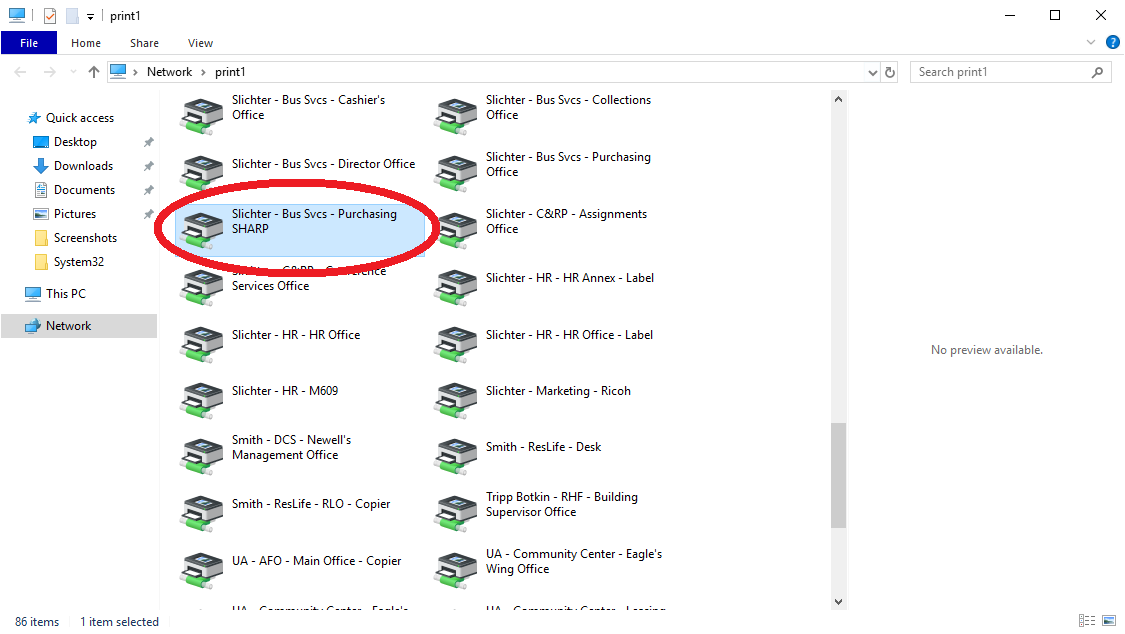Click the scroll up arrow of file list
The height and width of the screenshot is (634, 1125).
[838, 99]
